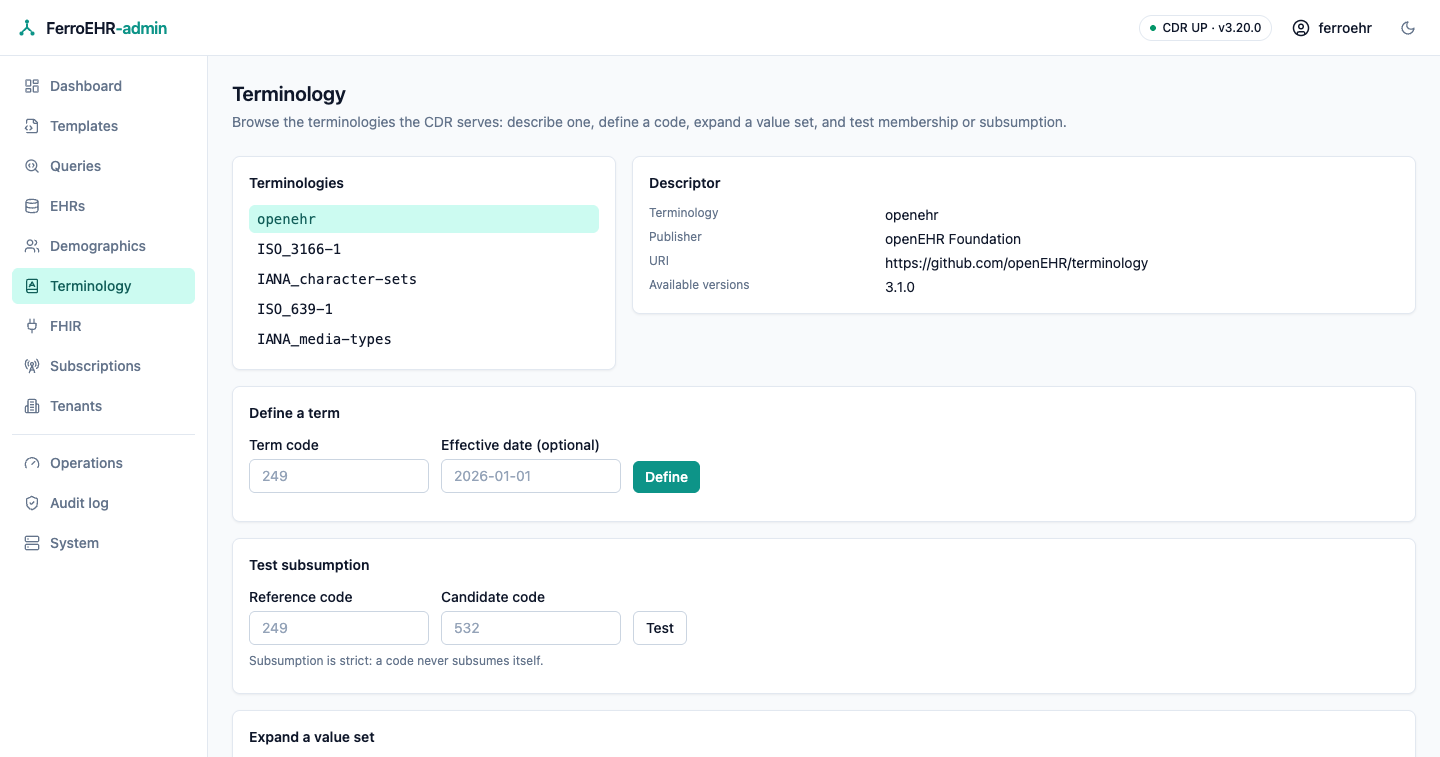Select the ISO_639-1 terminology

(x=424, y=309)
